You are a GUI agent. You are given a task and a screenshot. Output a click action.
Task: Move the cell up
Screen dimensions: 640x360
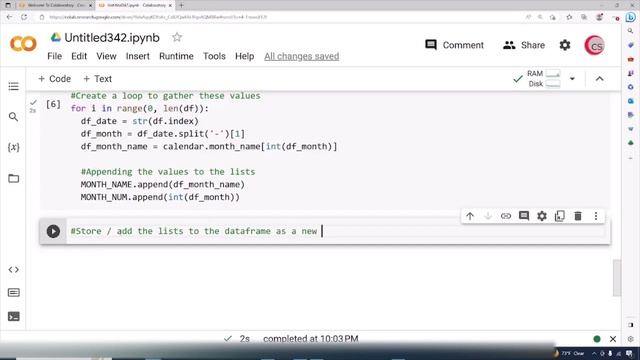pyautogui.click(x=470, y=216)
